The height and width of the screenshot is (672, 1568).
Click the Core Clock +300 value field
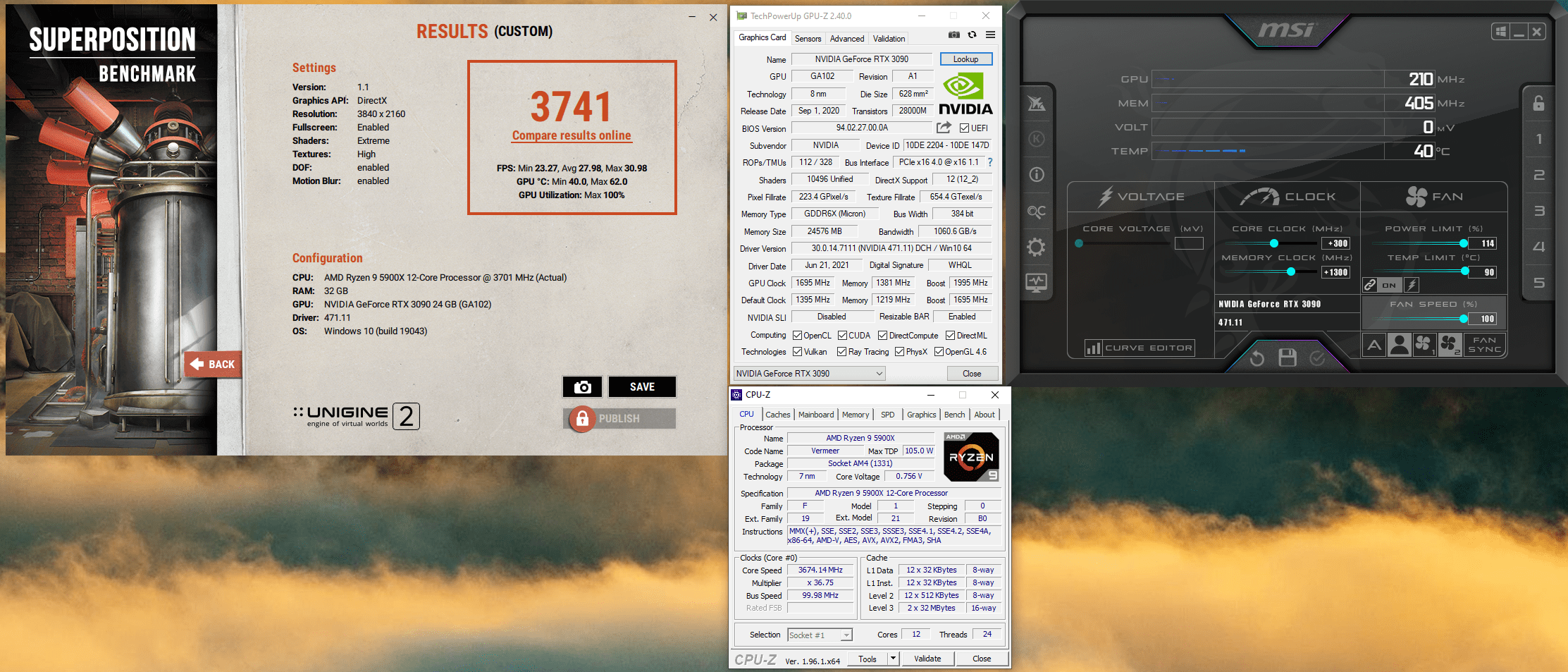click(x=1335, y=243)
